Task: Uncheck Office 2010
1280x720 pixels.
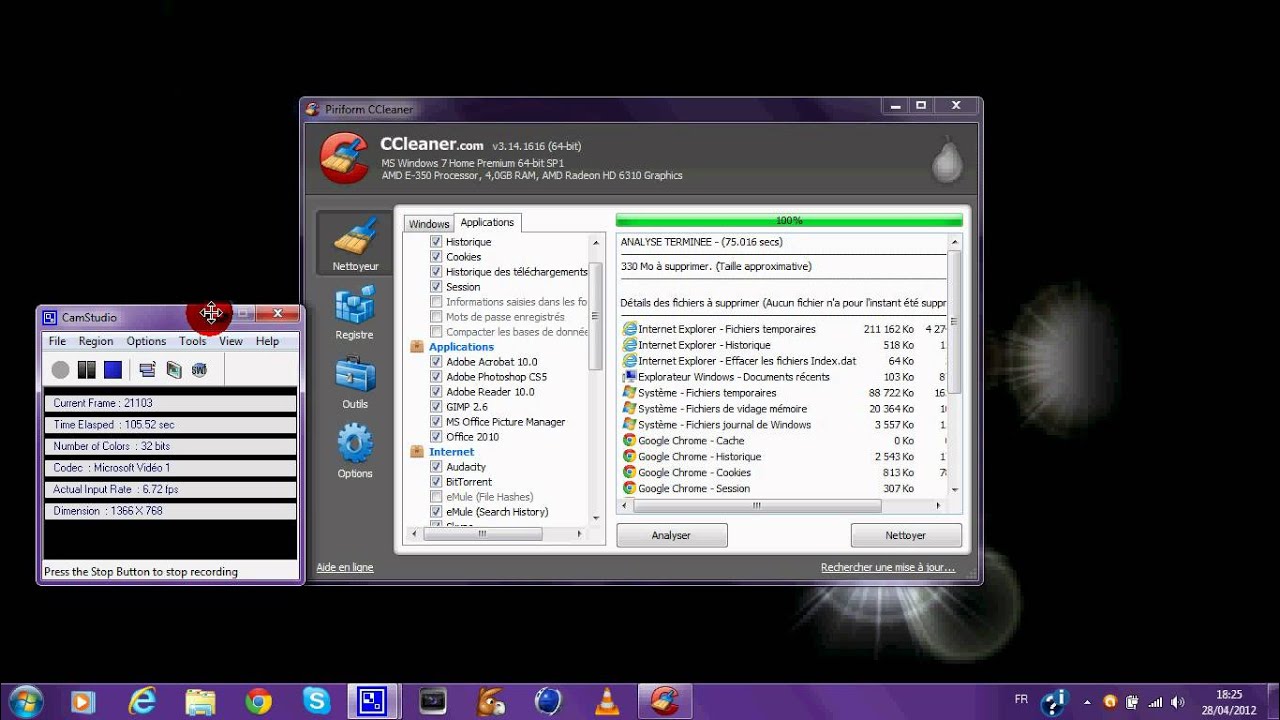Action: [436, 437]
